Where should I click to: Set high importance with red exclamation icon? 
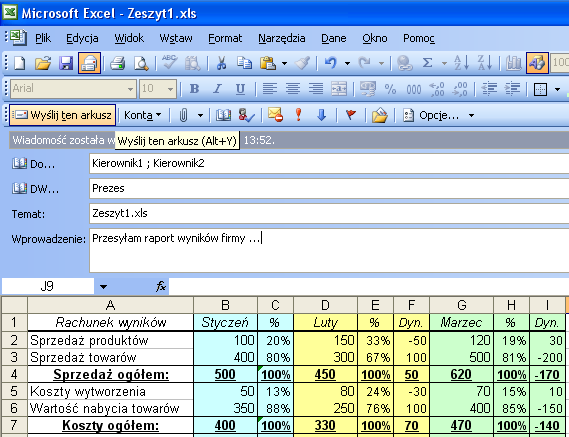click(298, 115)
